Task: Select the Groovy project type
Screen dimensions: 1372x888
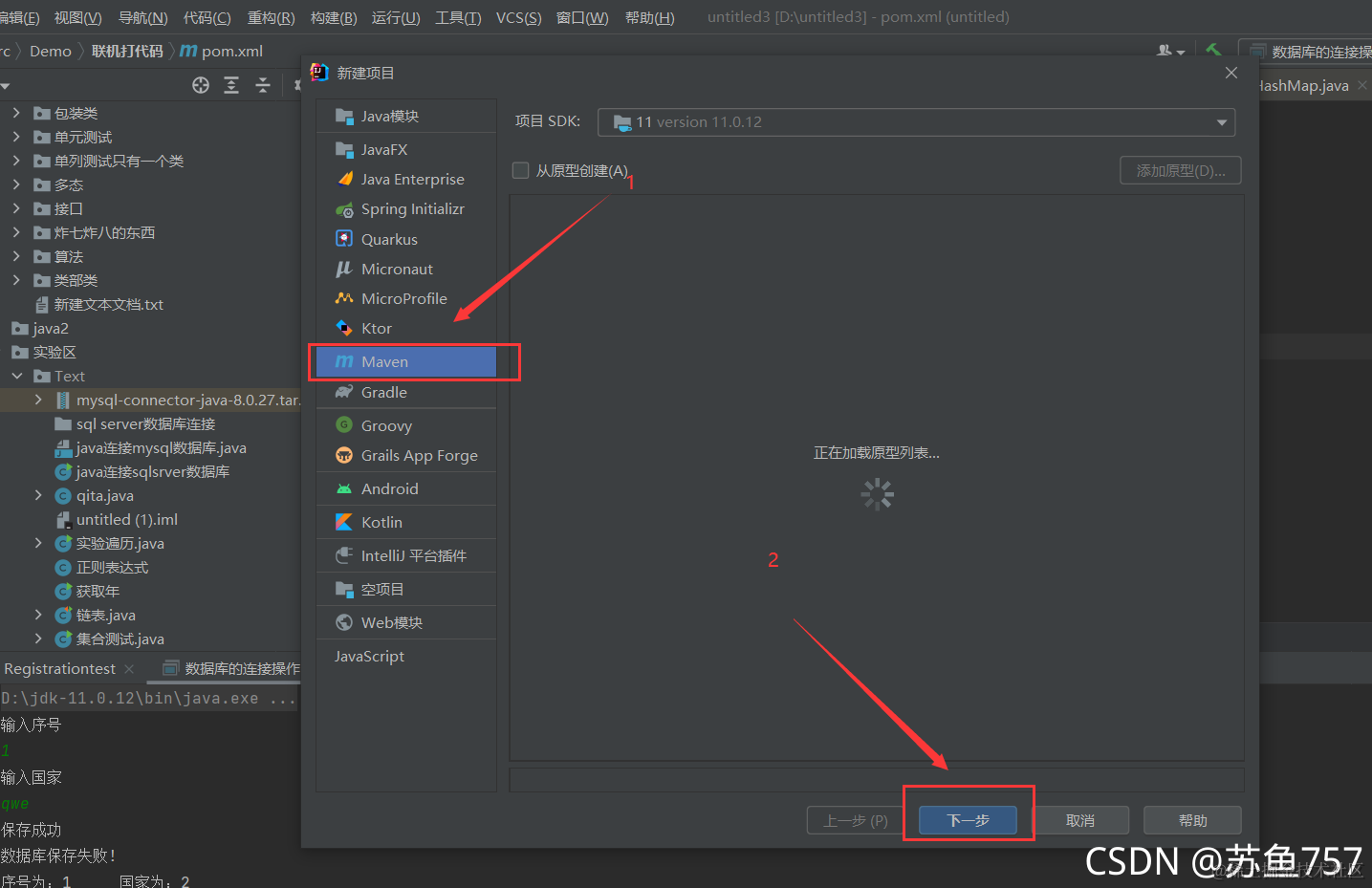Action: (406, 425)
